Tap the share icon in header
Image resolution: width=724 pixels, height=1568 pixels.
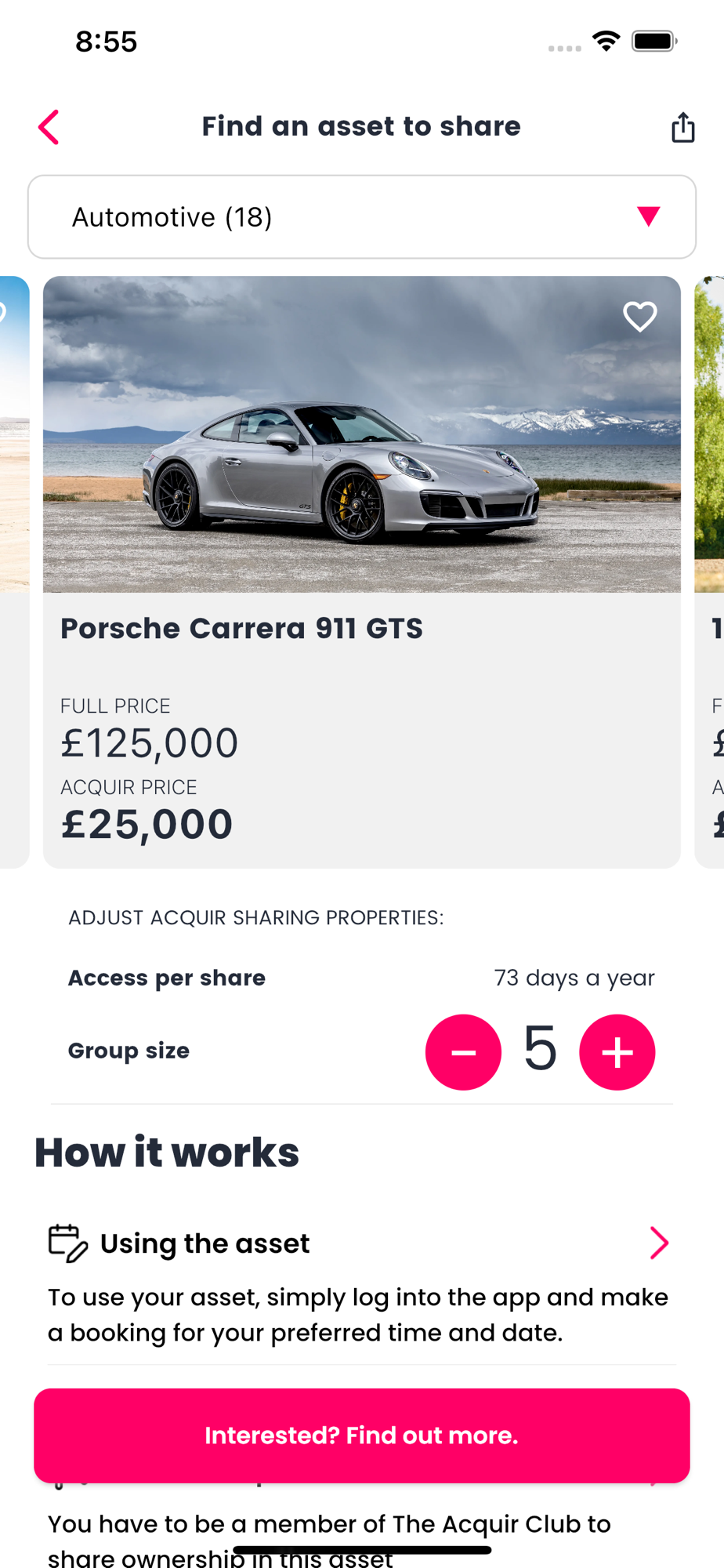(x=682, y=127)
